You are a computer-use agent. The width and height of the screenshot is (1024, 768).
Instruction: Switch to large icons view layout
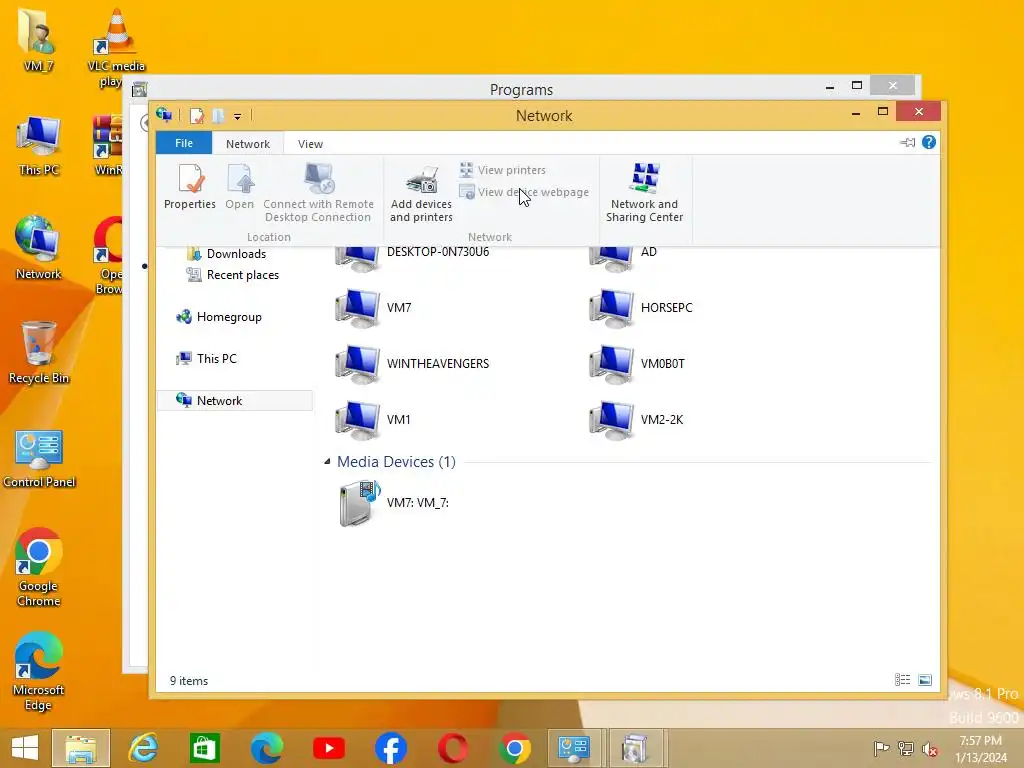pos(925,680)
